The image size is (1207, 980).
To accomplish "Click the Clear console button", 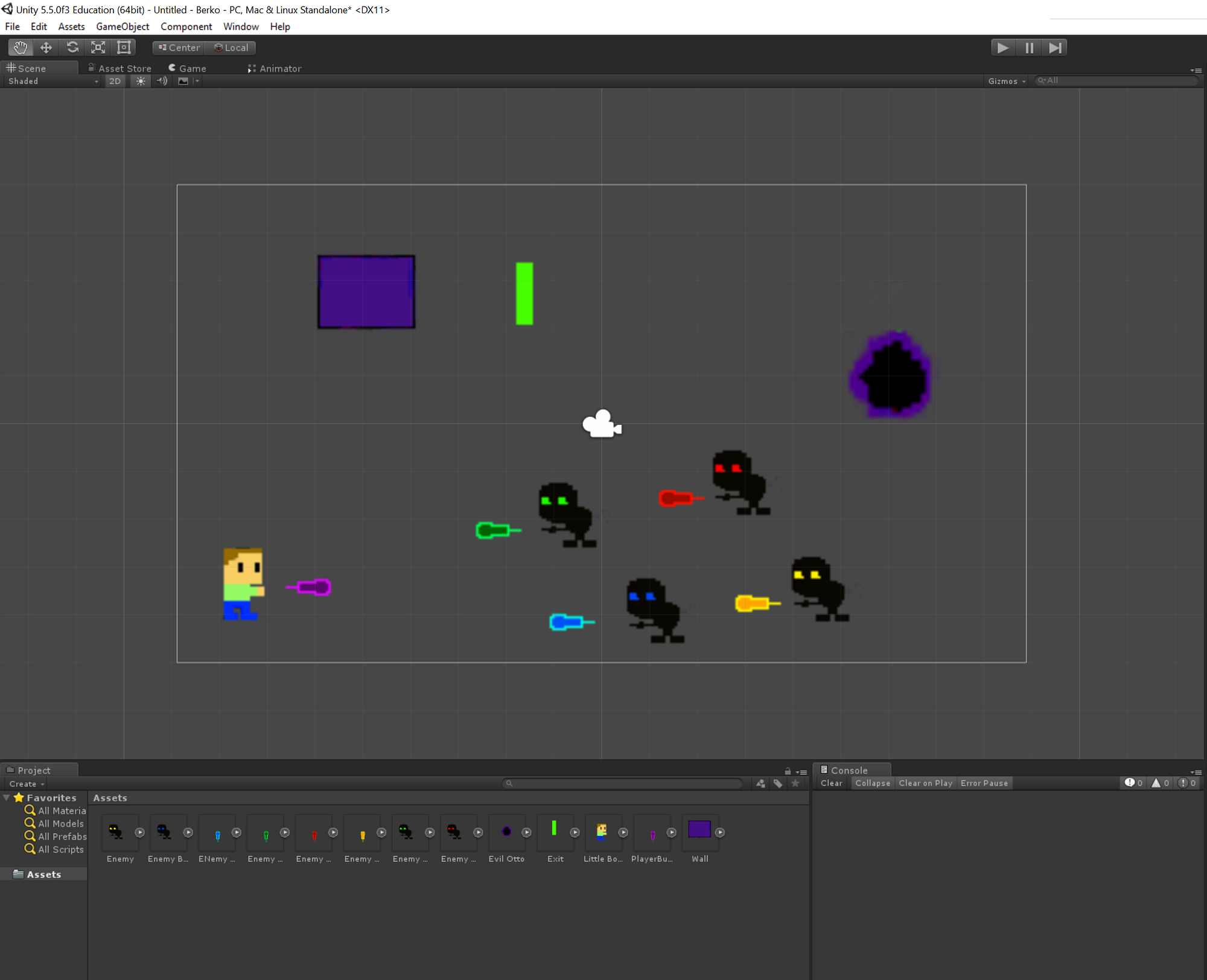I will (831, 783).
